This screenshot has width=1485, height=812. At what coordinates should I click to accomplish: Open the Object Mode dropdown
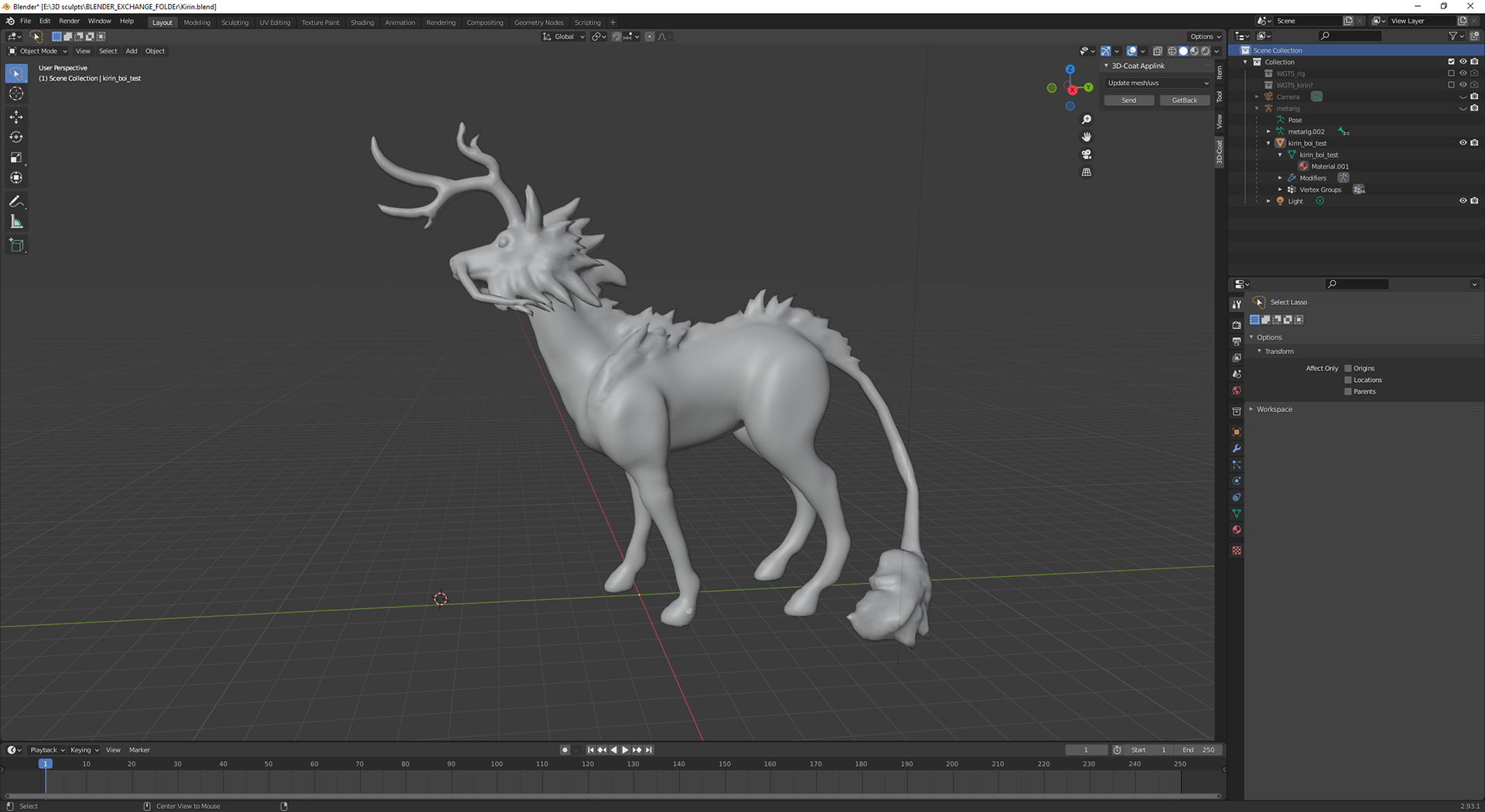click(x=38, y=51)
